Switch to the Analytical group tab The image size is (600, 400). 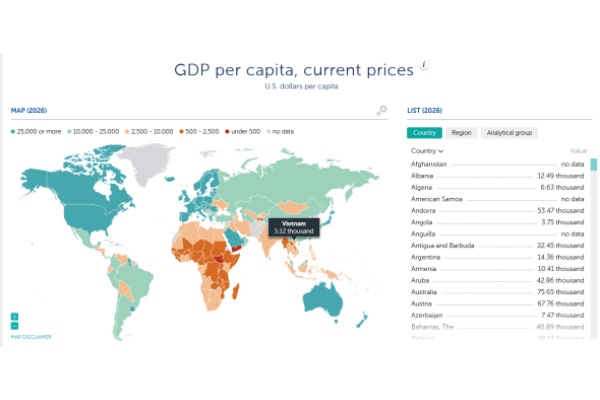tap(509, 133)
